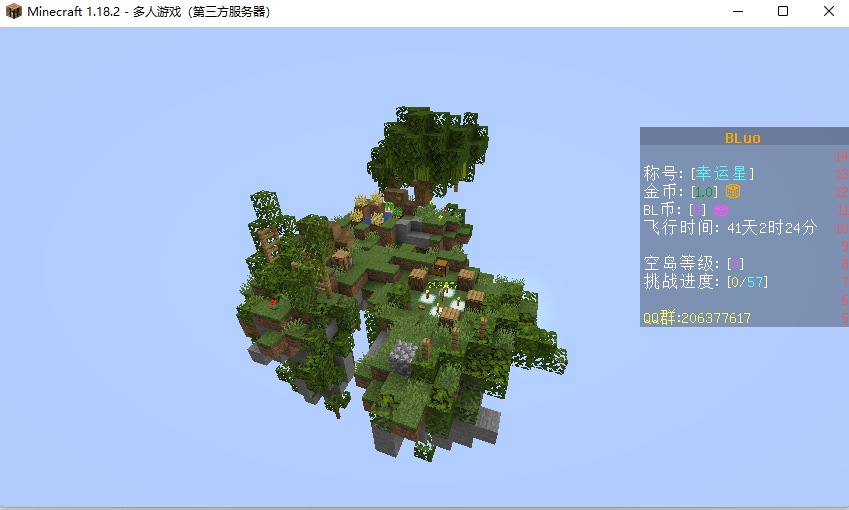The height and width of the screenshot is (510, 849).
Task: Click the red poppy flower on island
Action: 273,302
